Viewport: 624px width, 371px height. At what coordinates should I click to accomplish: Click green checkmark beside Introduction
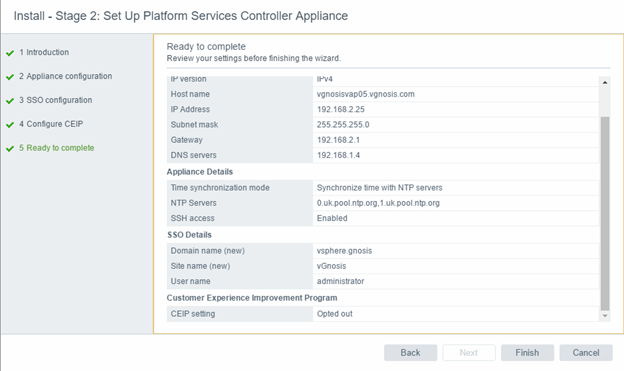coord(10,53)
